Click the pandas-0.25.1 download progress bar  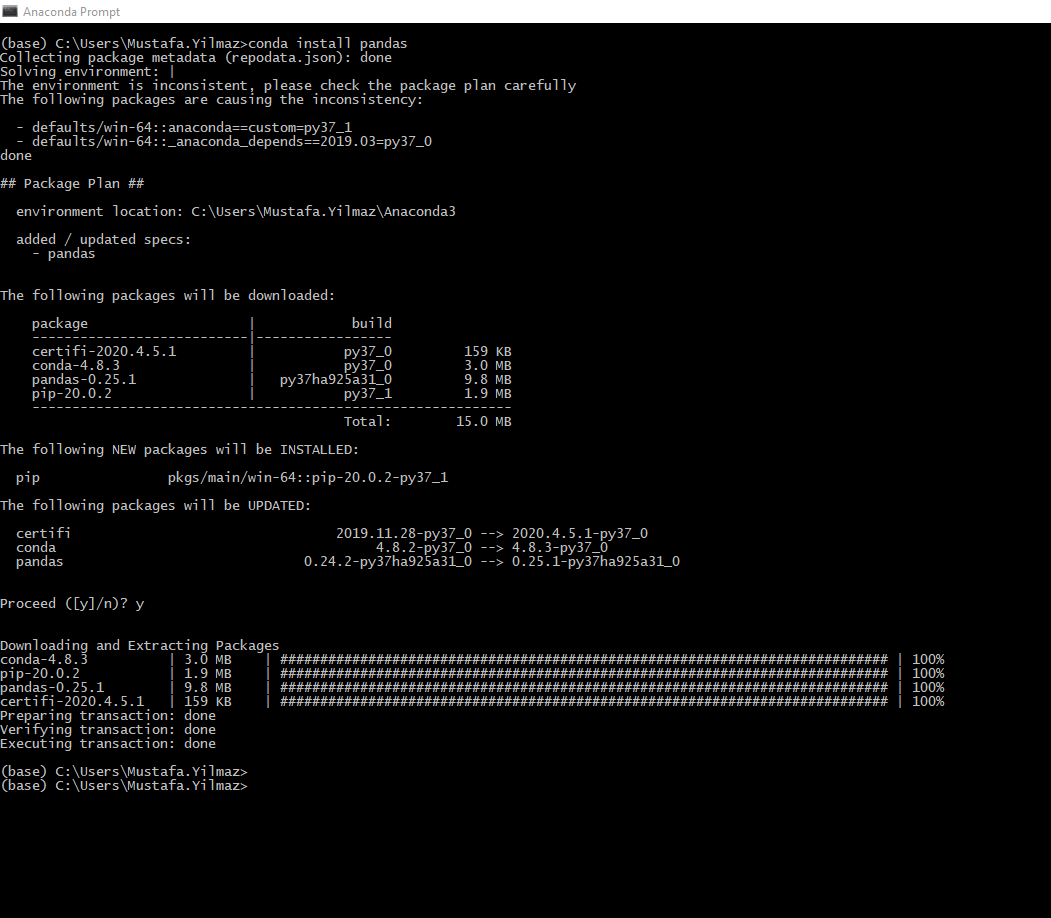584,687
